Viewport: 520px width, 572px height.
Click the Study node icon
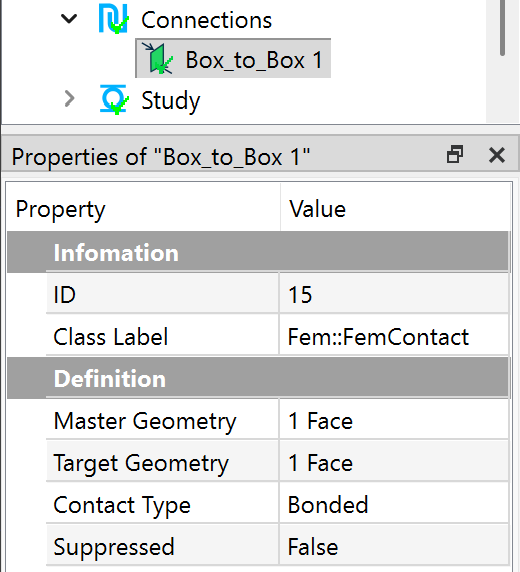[113, 99]
